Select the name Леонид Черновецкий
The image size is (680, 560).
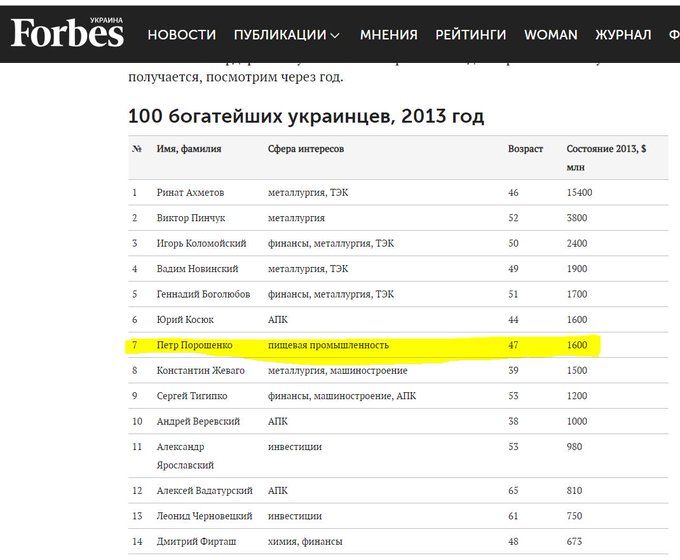(x=204, y=516)
